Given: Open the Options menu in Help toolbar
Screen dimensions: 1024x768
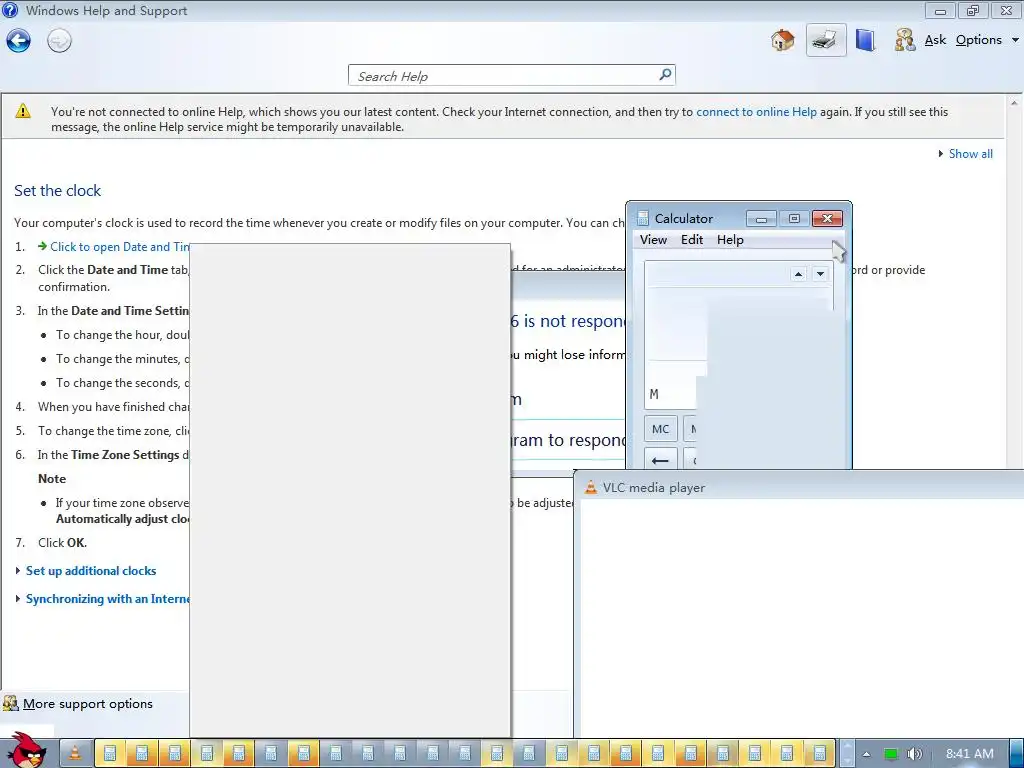Looking at the screenshot, I should (978, 40).
